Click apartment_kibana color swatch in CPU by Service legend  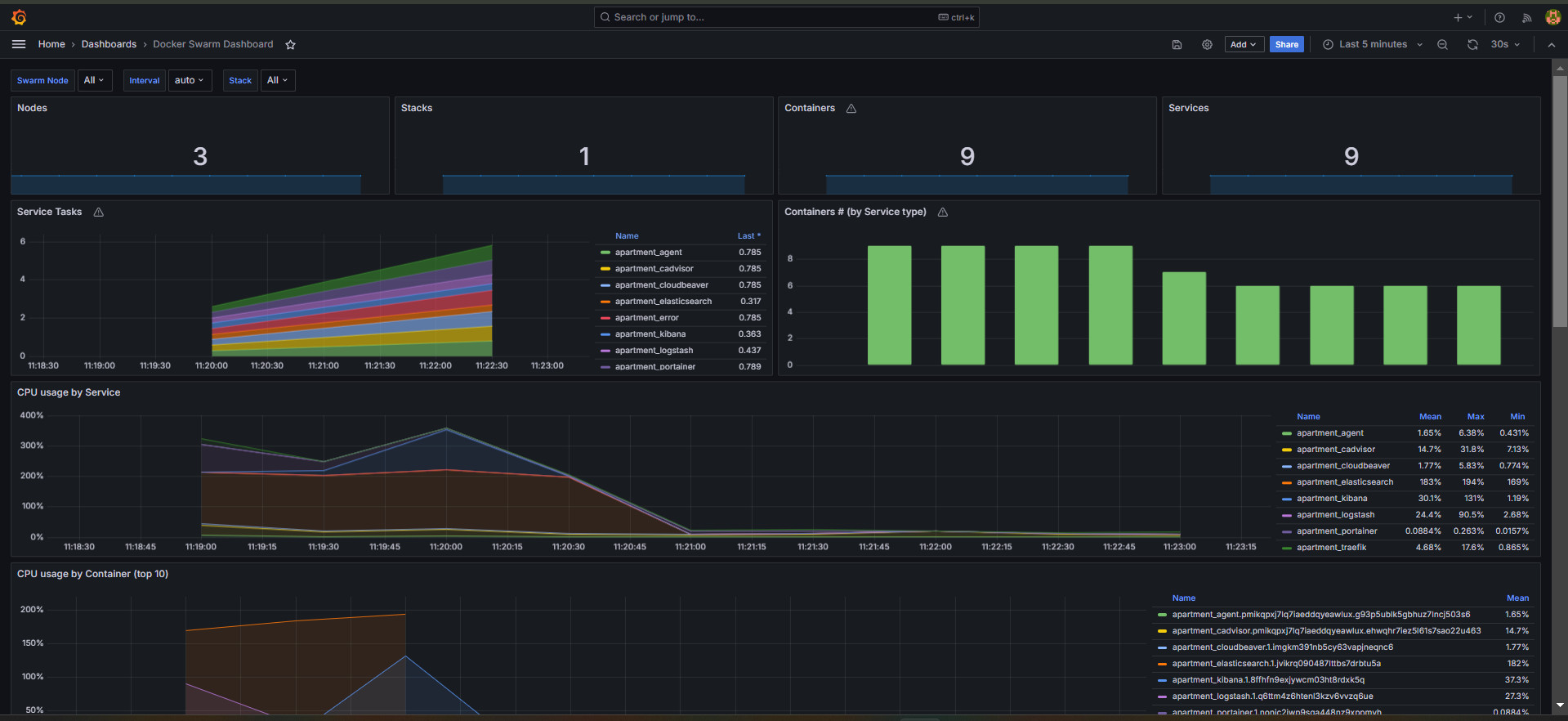[x=1287, y=499]
